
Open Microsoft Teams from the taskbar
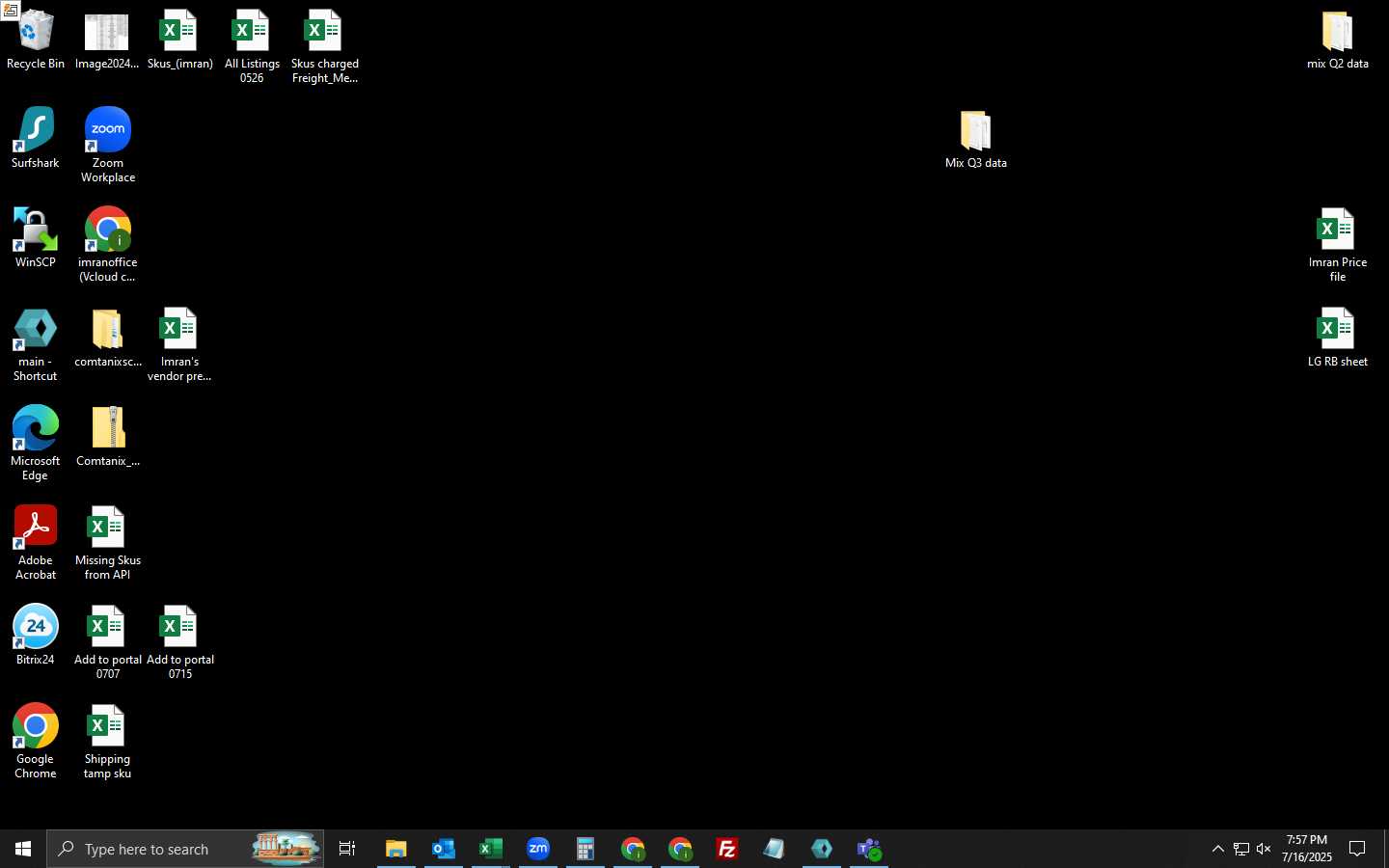coord(869,849)
